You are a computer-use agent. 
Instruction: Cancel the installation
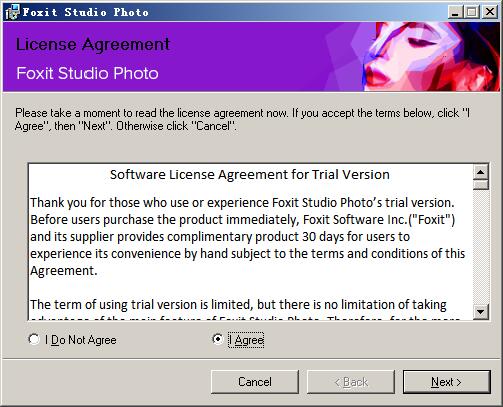(x=255, y=382)
